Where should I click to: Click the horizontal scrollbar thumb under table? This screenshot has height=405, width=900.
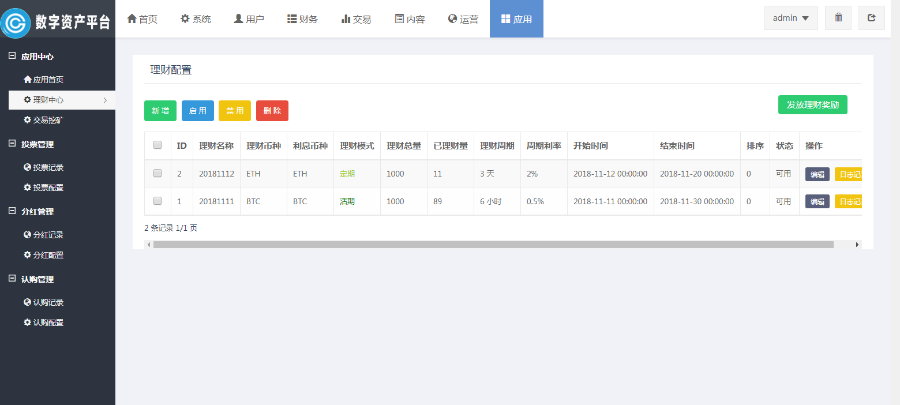point(493,244)
